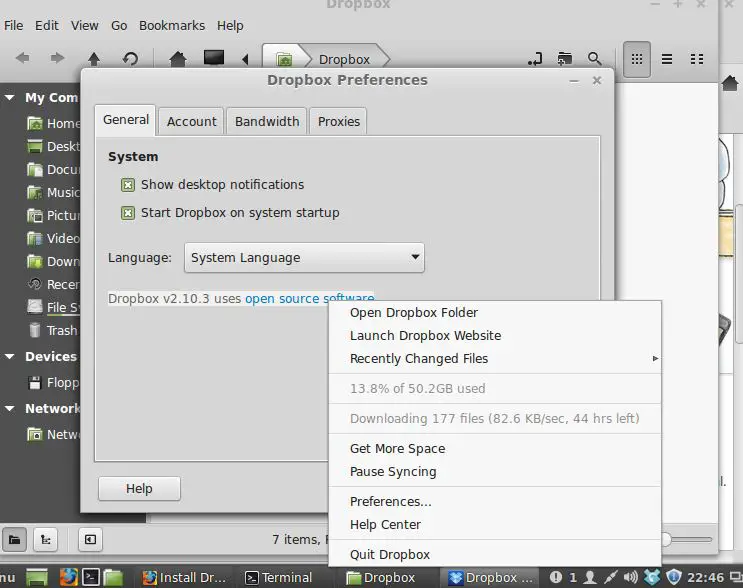Click the reload button in the toolbar

pyautogui.click(x=130, y=59)
